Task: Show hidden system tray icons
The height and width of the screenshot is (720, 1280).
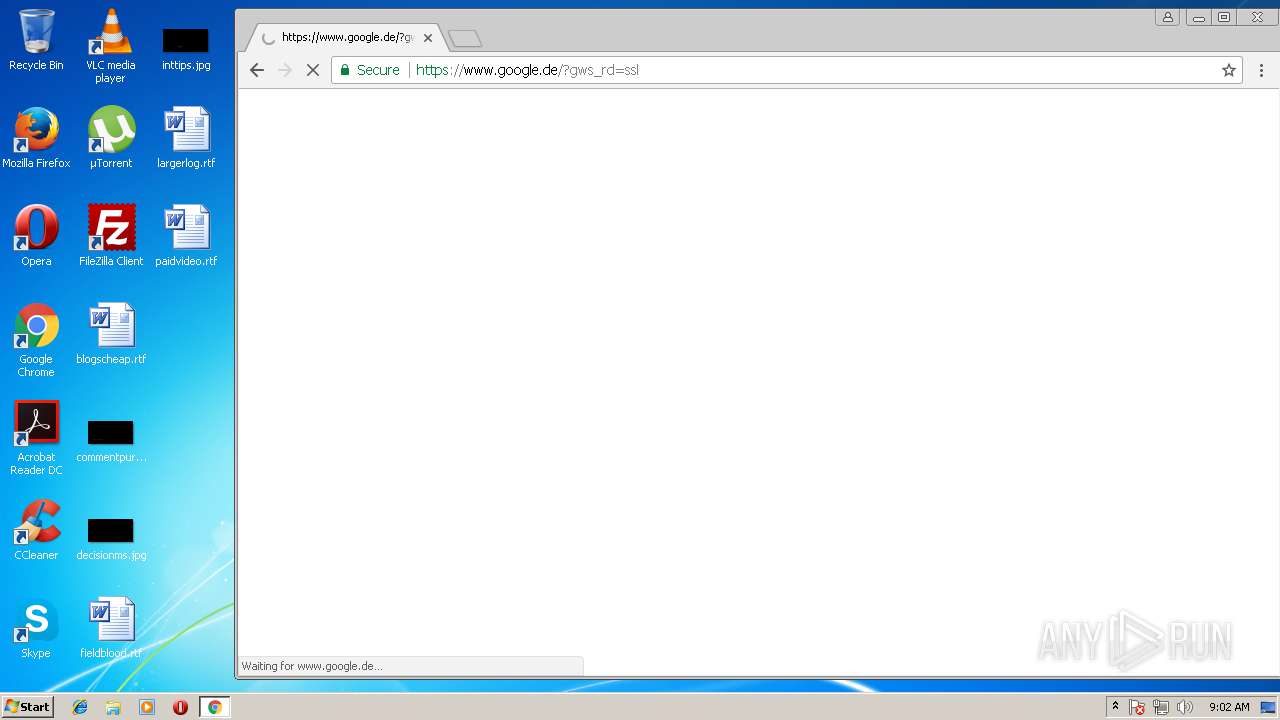Action: click(1115, 707)
